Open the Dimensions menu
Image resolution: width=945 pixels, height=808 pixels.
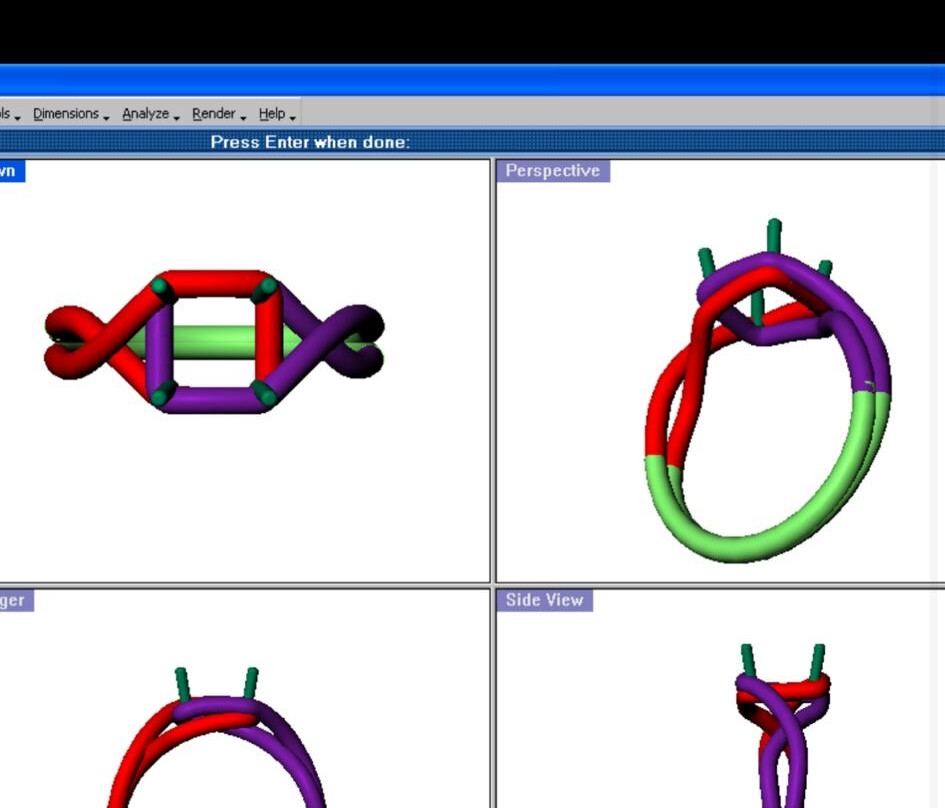(68, 114)
